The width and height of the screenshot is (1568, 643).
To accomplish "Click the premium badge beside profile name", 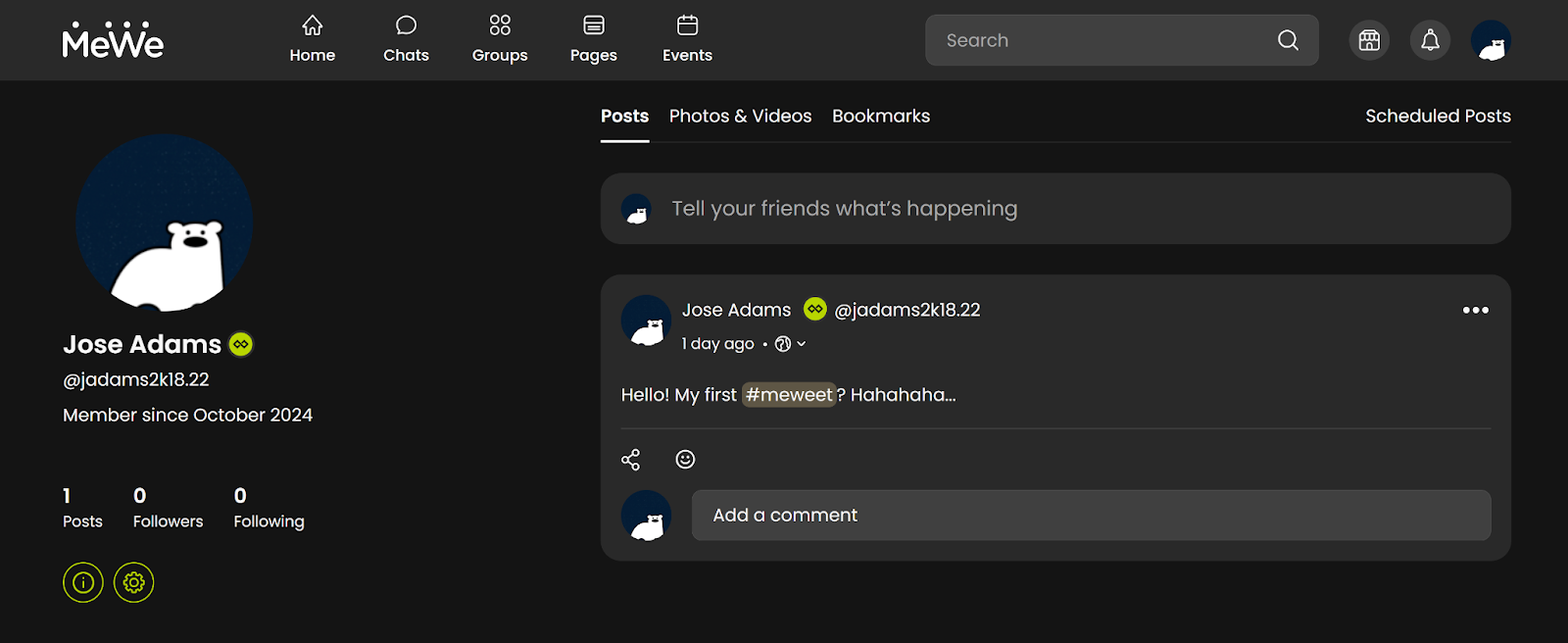I will (241, 344).
